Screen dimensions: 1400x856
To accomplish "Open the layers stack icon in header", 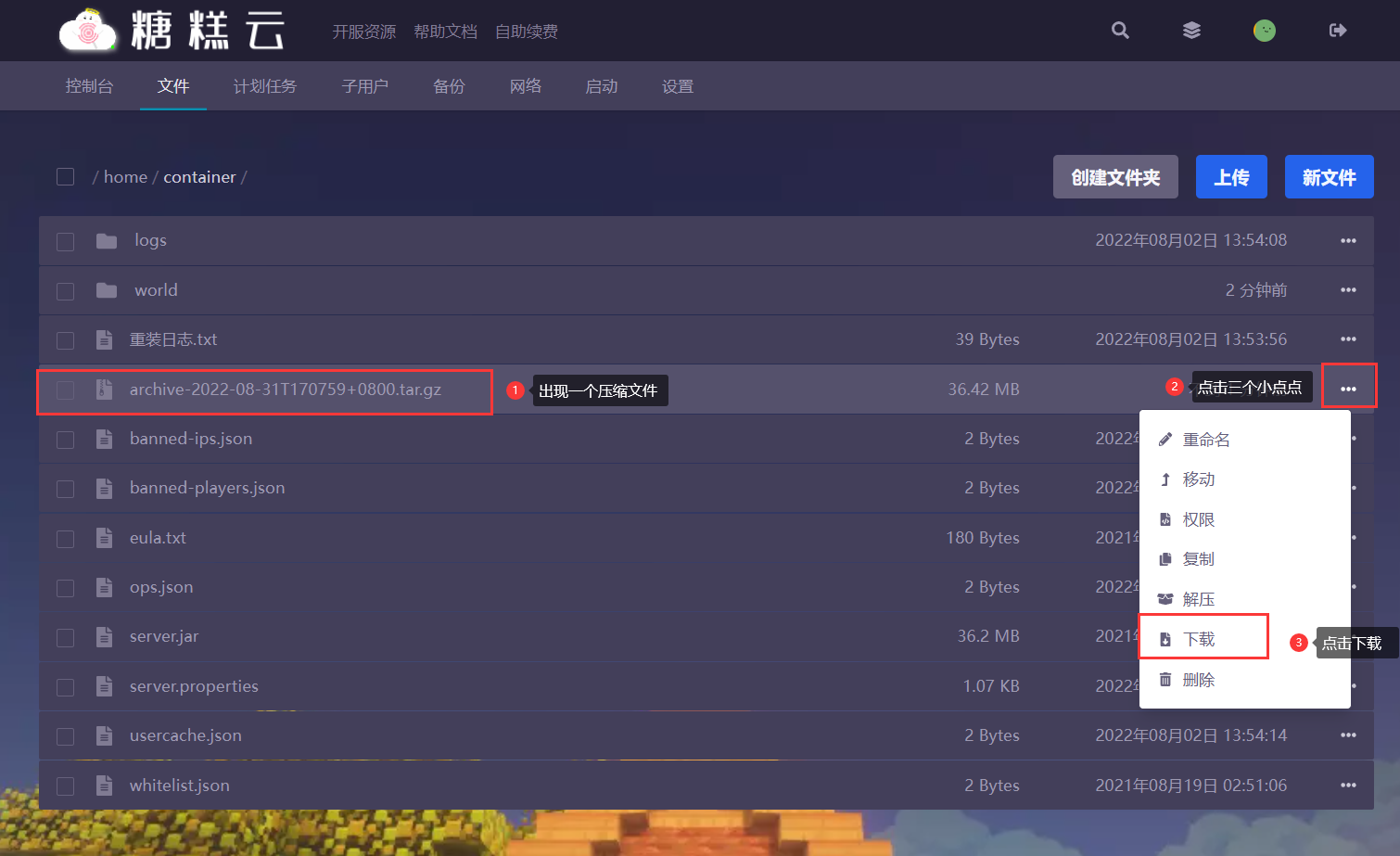I will (1191, 31).
